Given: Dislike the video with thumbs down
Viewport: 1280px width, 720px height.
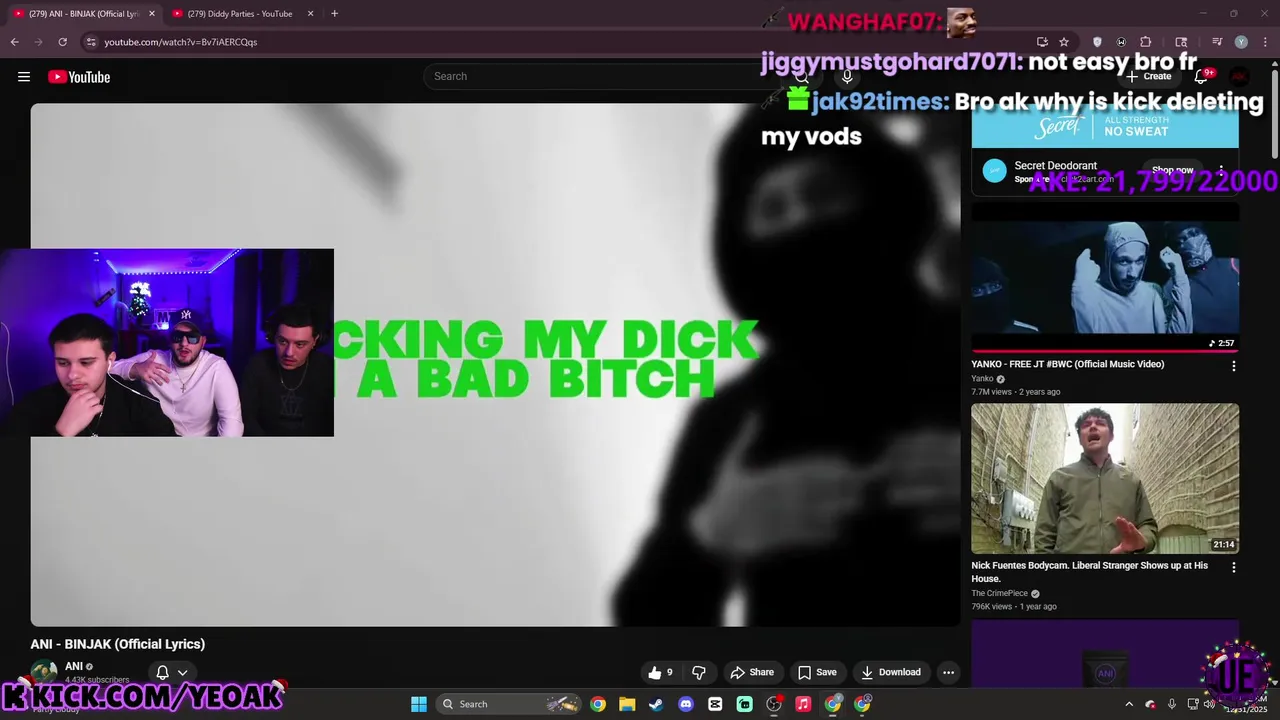Looking at the screenshot, I should click(699, 672).
